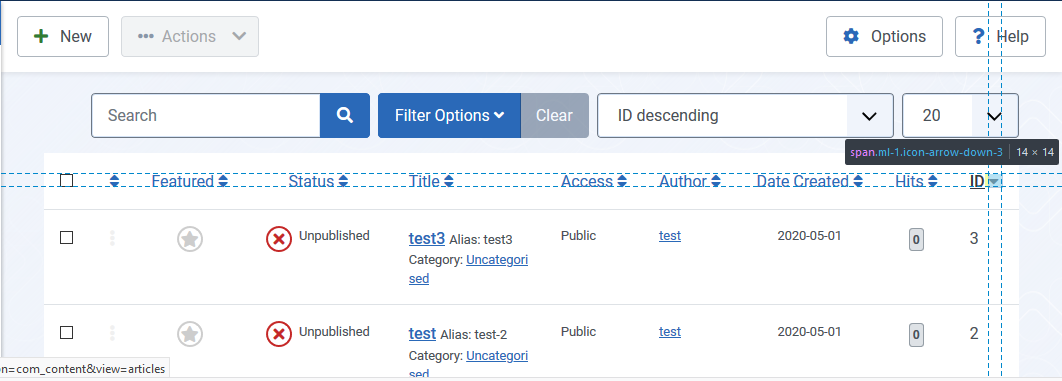Click 'Public' access in test row
1062x381 pixels.
pos(578,332)
